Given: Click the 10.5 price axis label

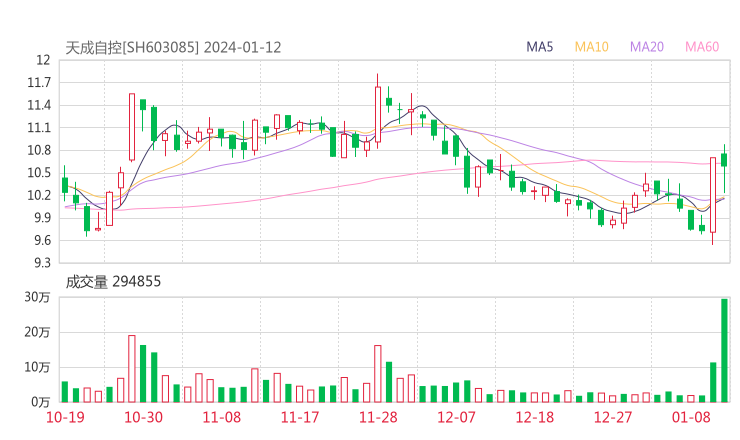Looking at the screenshot, I should coord(39,173).
